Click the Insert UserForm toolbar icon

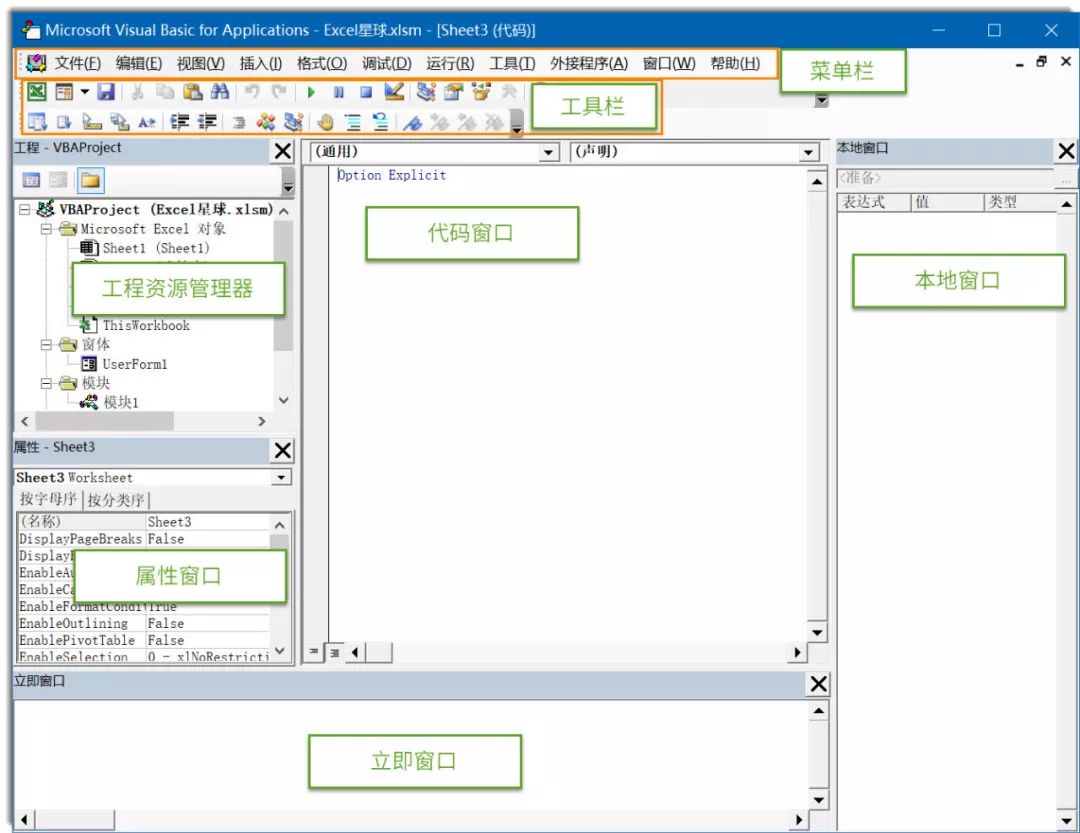coord(64,92)
